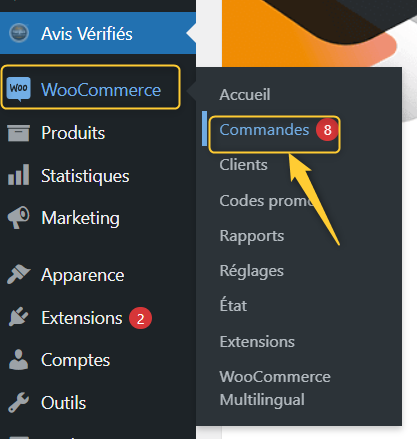The image size is (417, 439).
Task: Select the Produits archive box icon
Action: click(19, 133)
